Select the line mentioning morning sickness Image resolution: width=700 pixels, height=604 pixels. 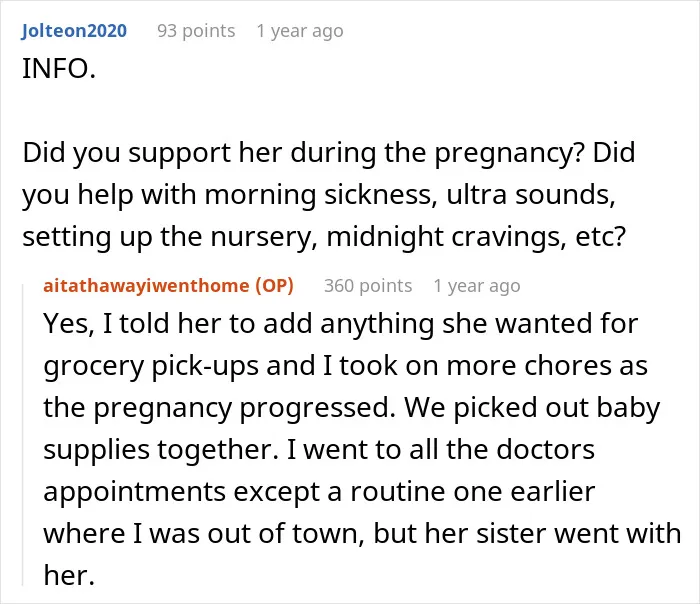319,195
